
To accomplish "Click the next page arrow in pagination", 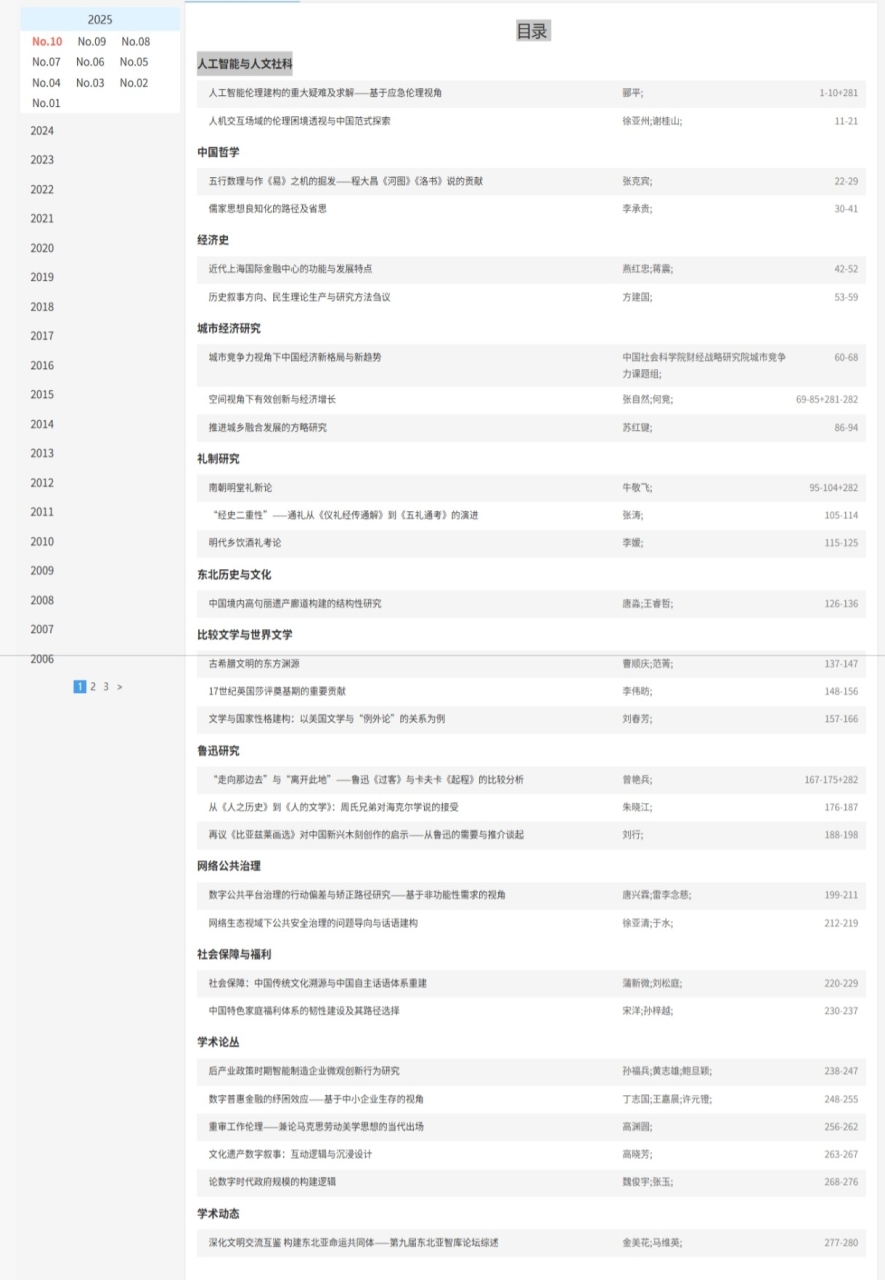I will (x=120, y=687).
